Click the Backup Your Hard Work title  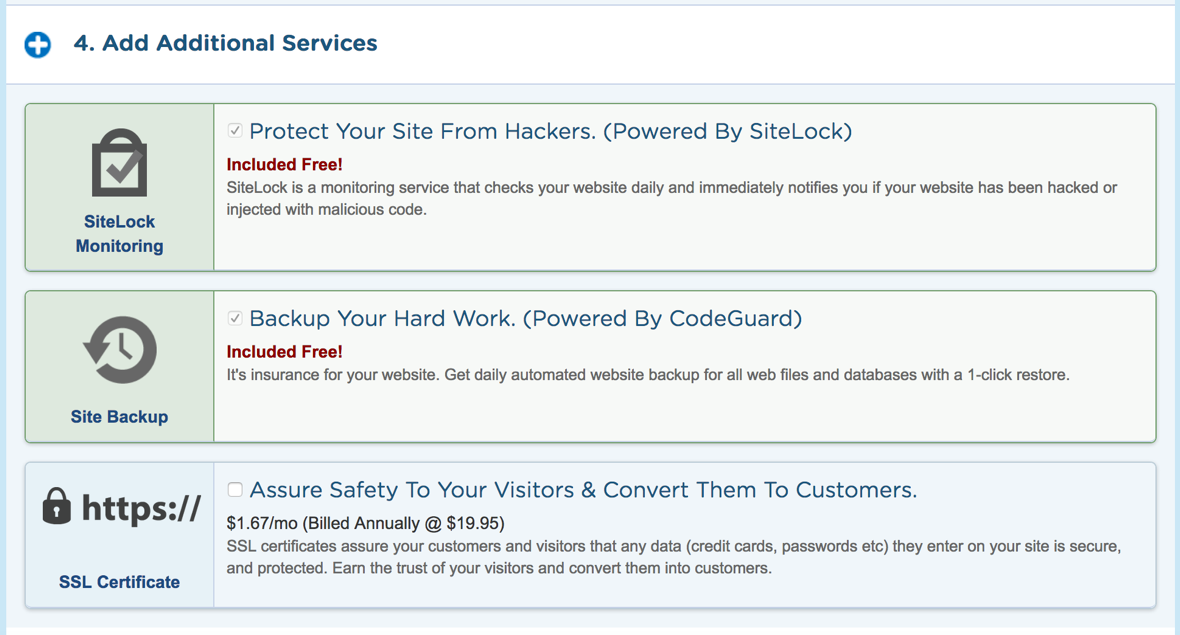tap(525, 318)
